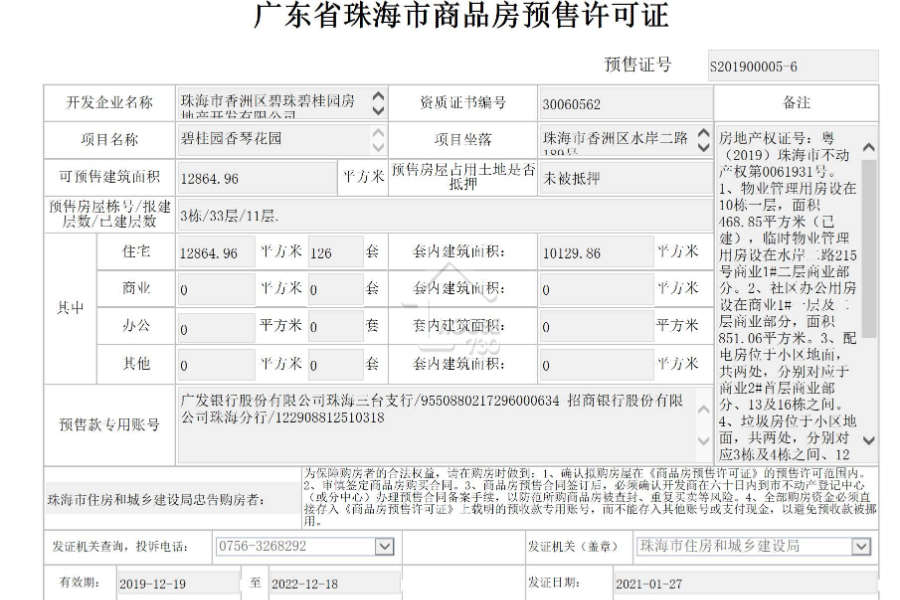
Task: Click the project location field's up arrow
Action: [x=704, y=133]
